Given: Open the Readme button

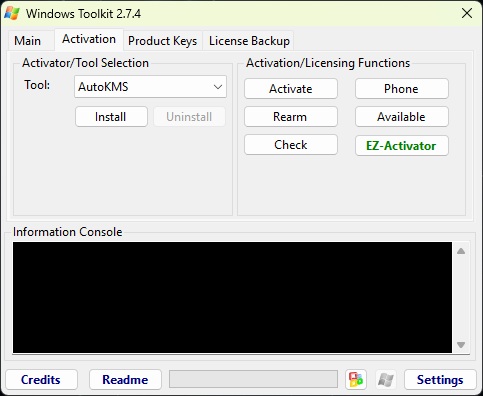Looking at the screenshot, I should [125, 379].
